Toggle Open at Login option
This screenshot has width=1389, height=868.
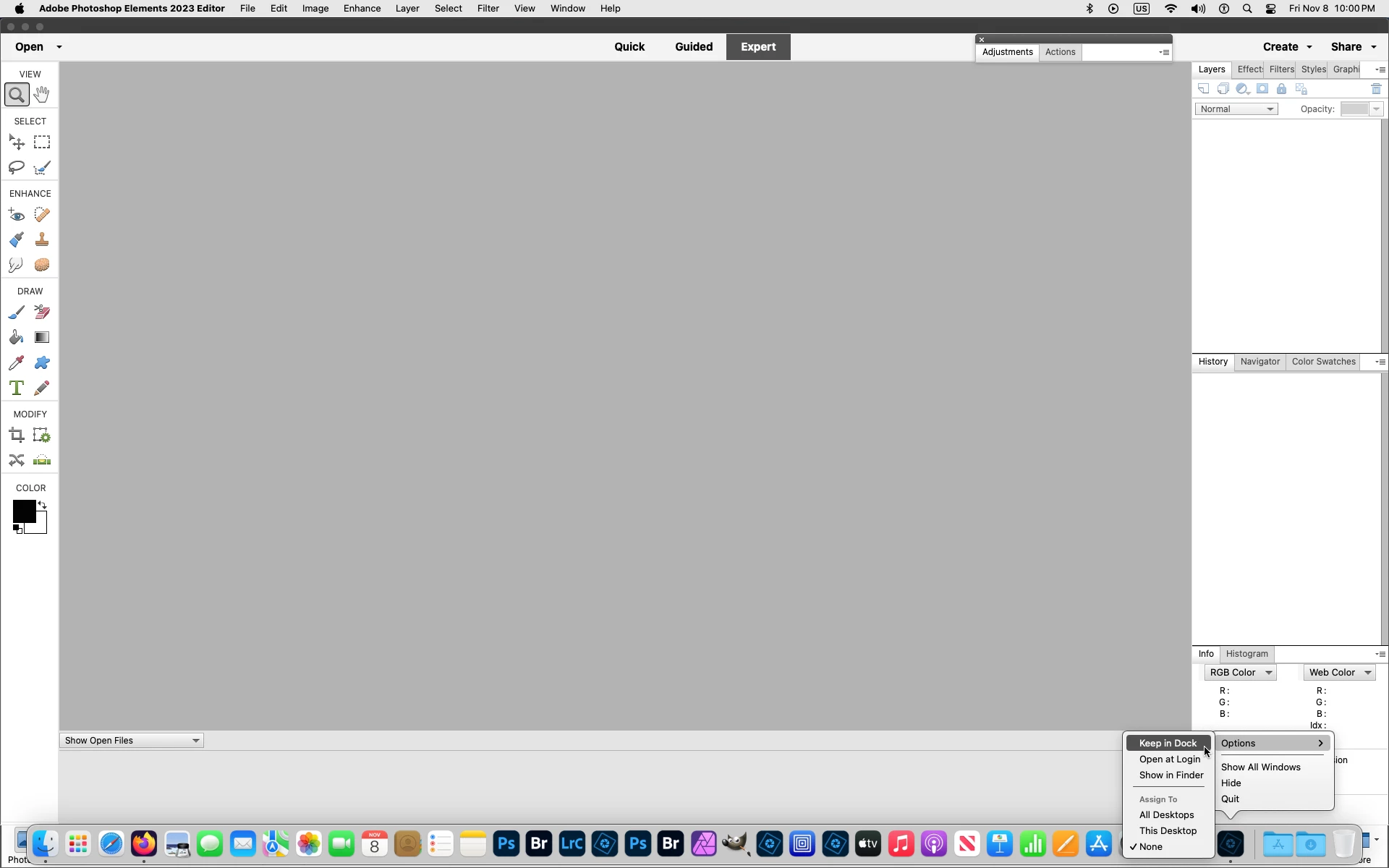[x=1169, y=759]
